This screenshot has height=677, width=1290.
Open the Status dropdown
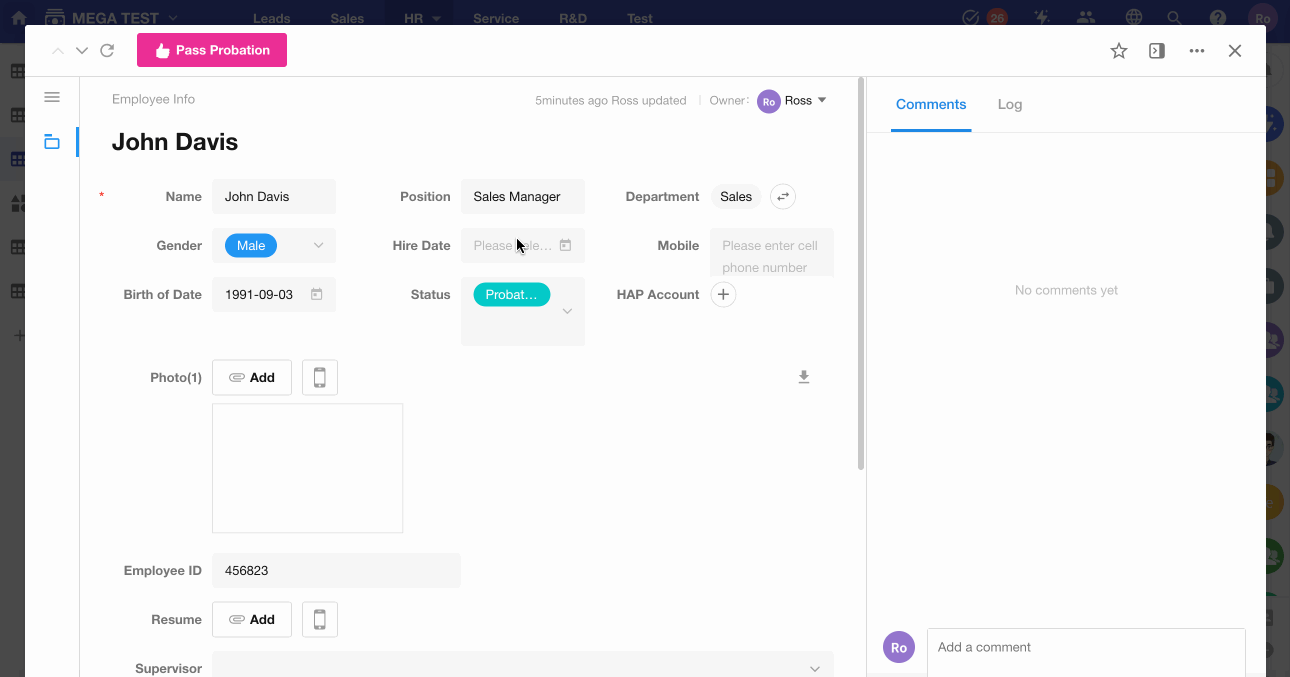[x=566, y=311]
